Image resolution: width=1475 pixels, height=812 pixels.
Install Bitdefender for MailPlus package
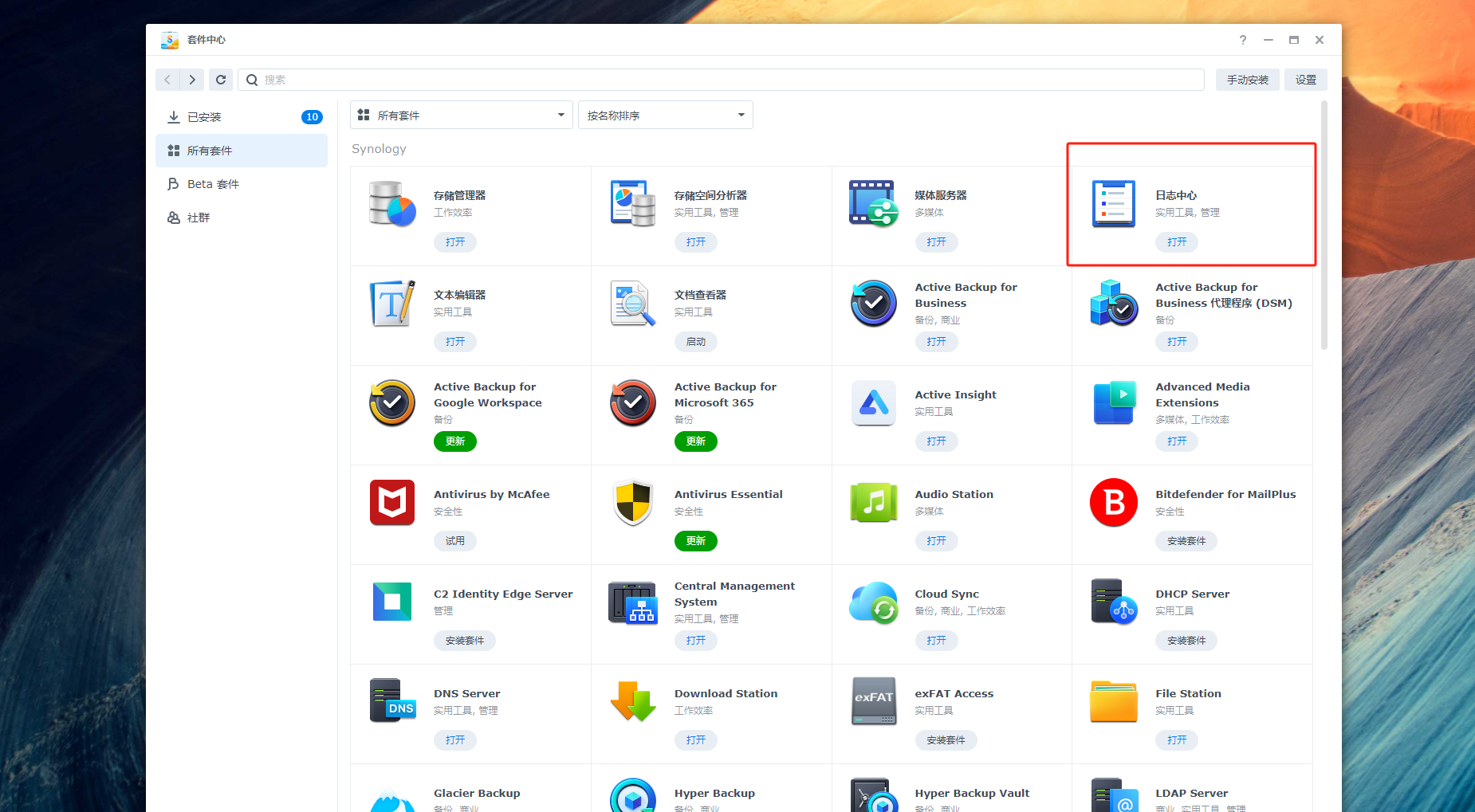click(1186, 541)
